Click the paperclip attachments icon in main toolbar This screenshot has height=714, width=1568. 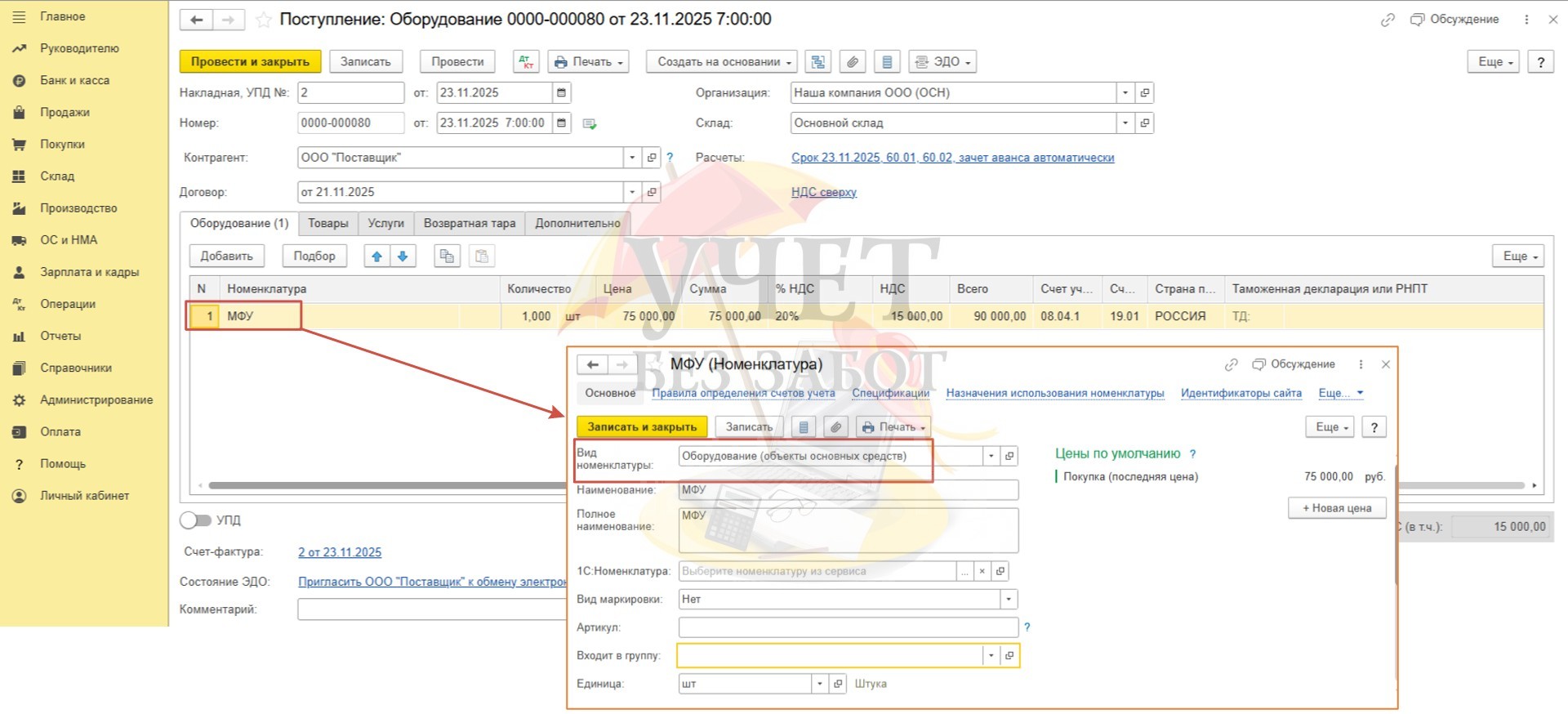852,62
